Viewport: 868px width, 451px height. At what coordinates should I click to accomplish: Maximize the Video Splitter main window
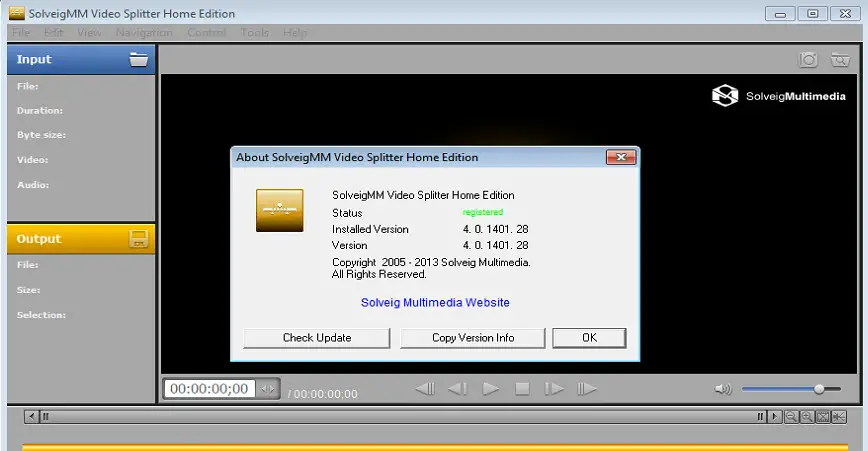point(812,14)
